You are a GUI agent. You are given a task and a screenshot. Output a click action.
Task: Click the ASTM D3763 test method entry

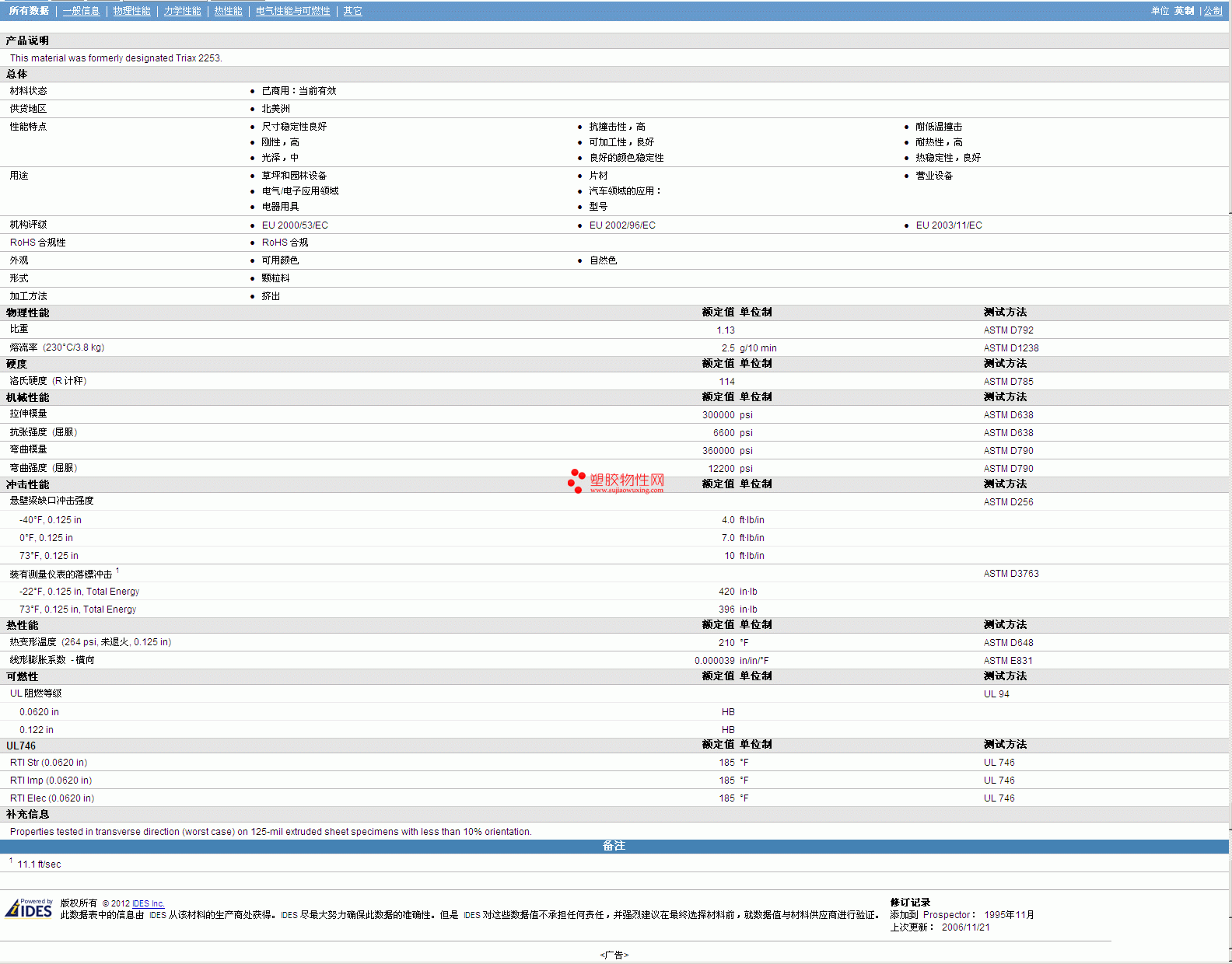(1010, 574)
